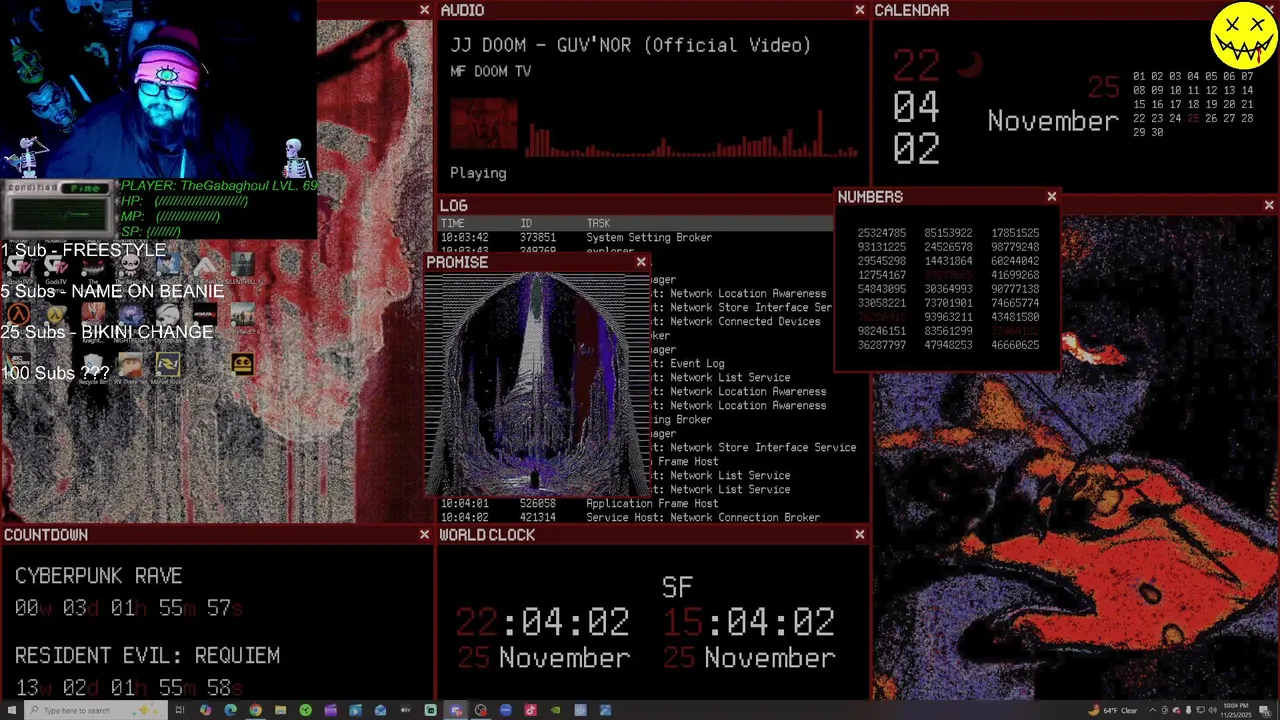Open the yellow robot face desktop icon
Image resolution: width=1280 pixels, height=720 pixels.
[243, 364]
